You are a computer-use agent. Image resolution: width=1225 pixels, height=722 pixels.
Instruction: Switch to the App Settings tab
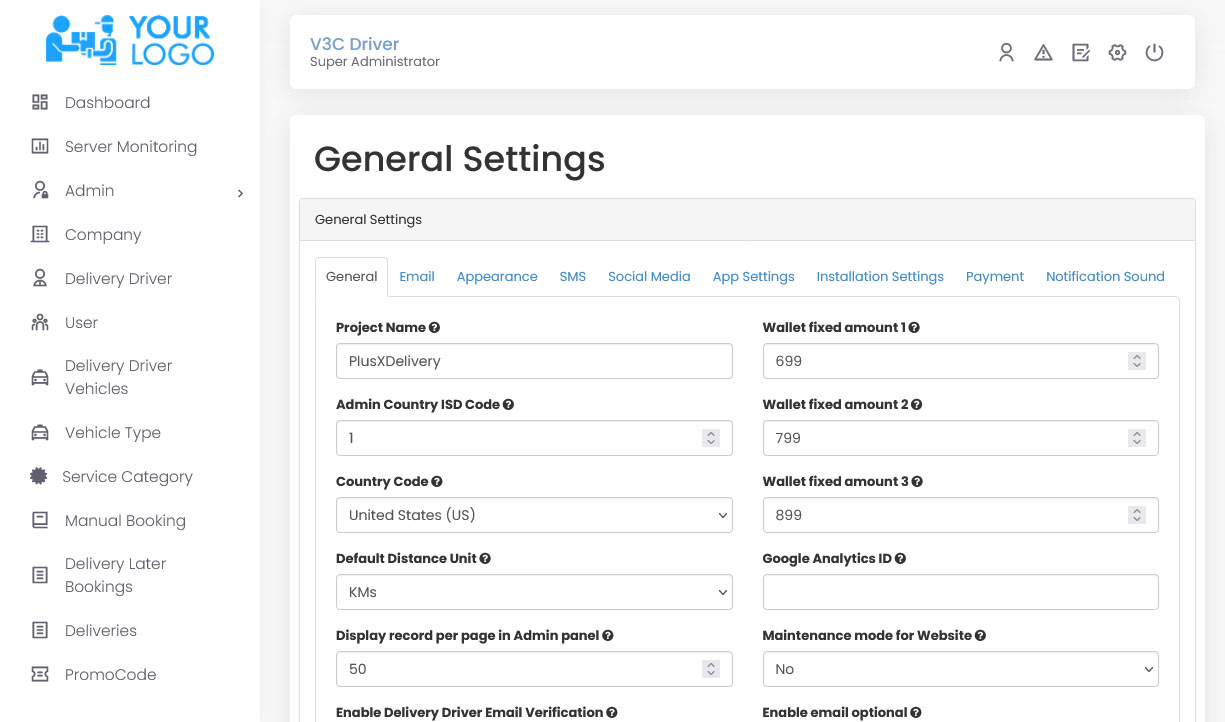tap(753, 277)
